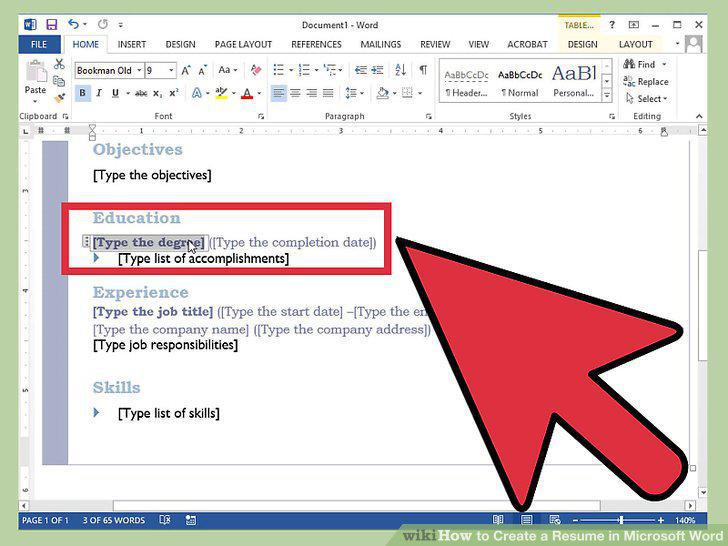Image resolution: width=728 pixels, height=546 pixels.
Task: Click the Replace button in Editing
Action: tap(646, 82)
